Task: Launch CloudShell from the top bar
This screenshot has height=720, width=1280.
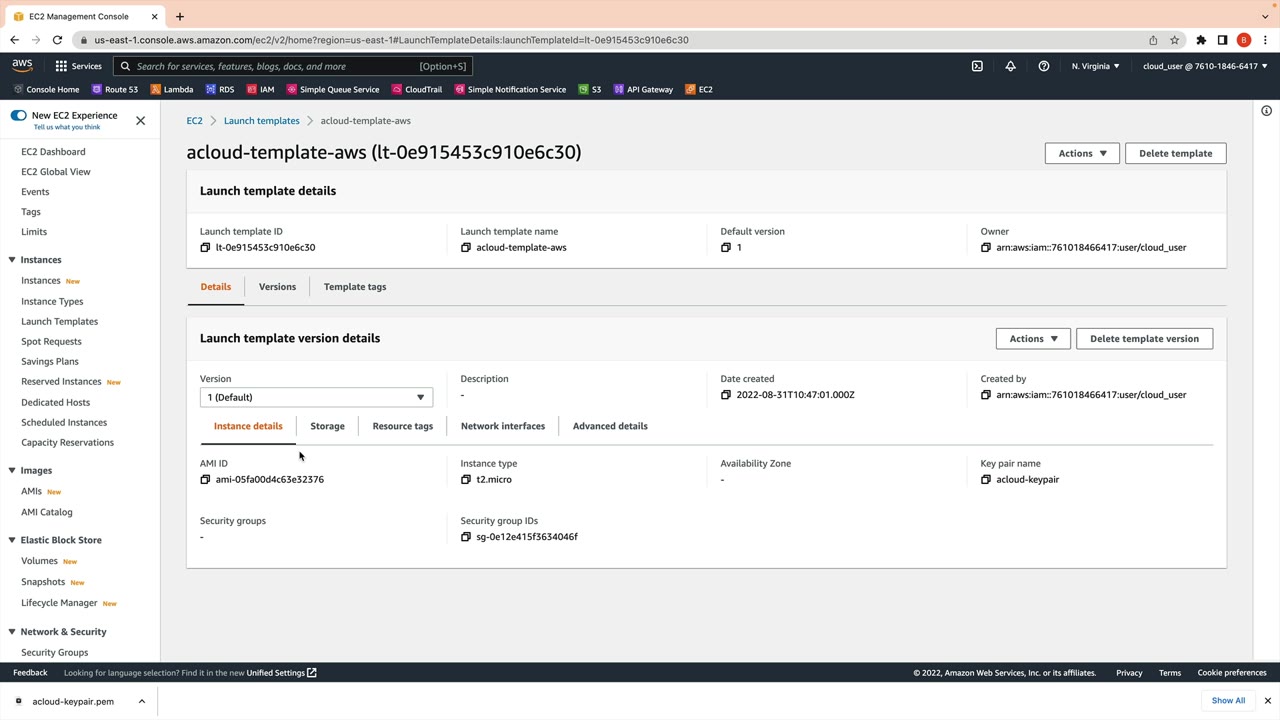Action: [x=977, y=66]
